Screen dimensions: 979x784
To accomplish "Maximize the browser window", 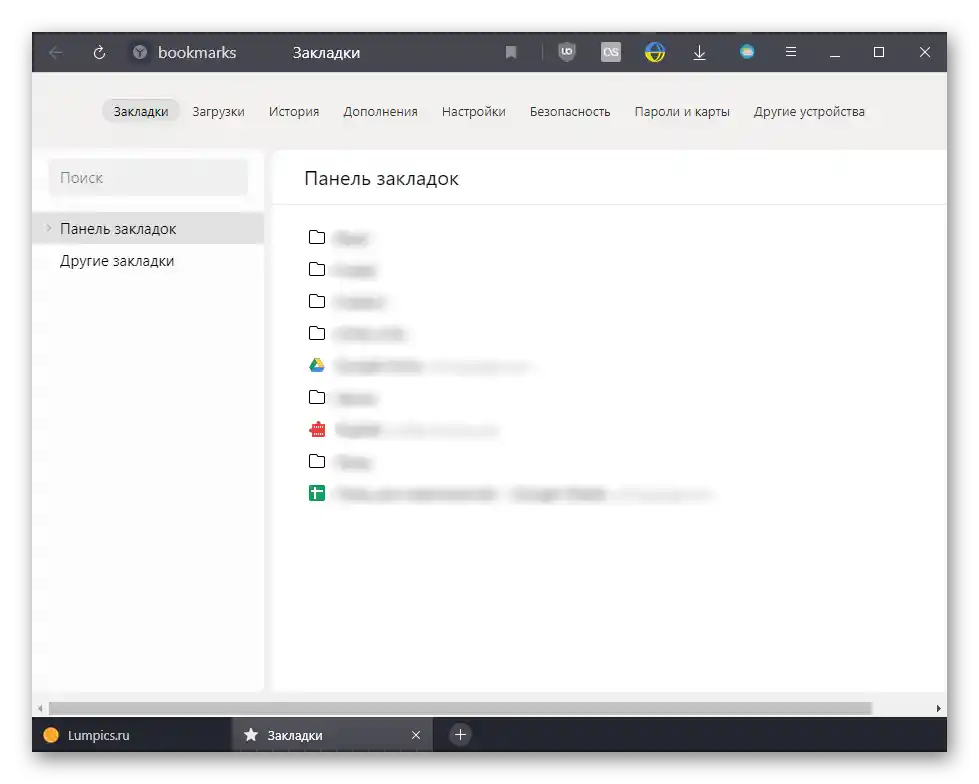I will point(878,52).
